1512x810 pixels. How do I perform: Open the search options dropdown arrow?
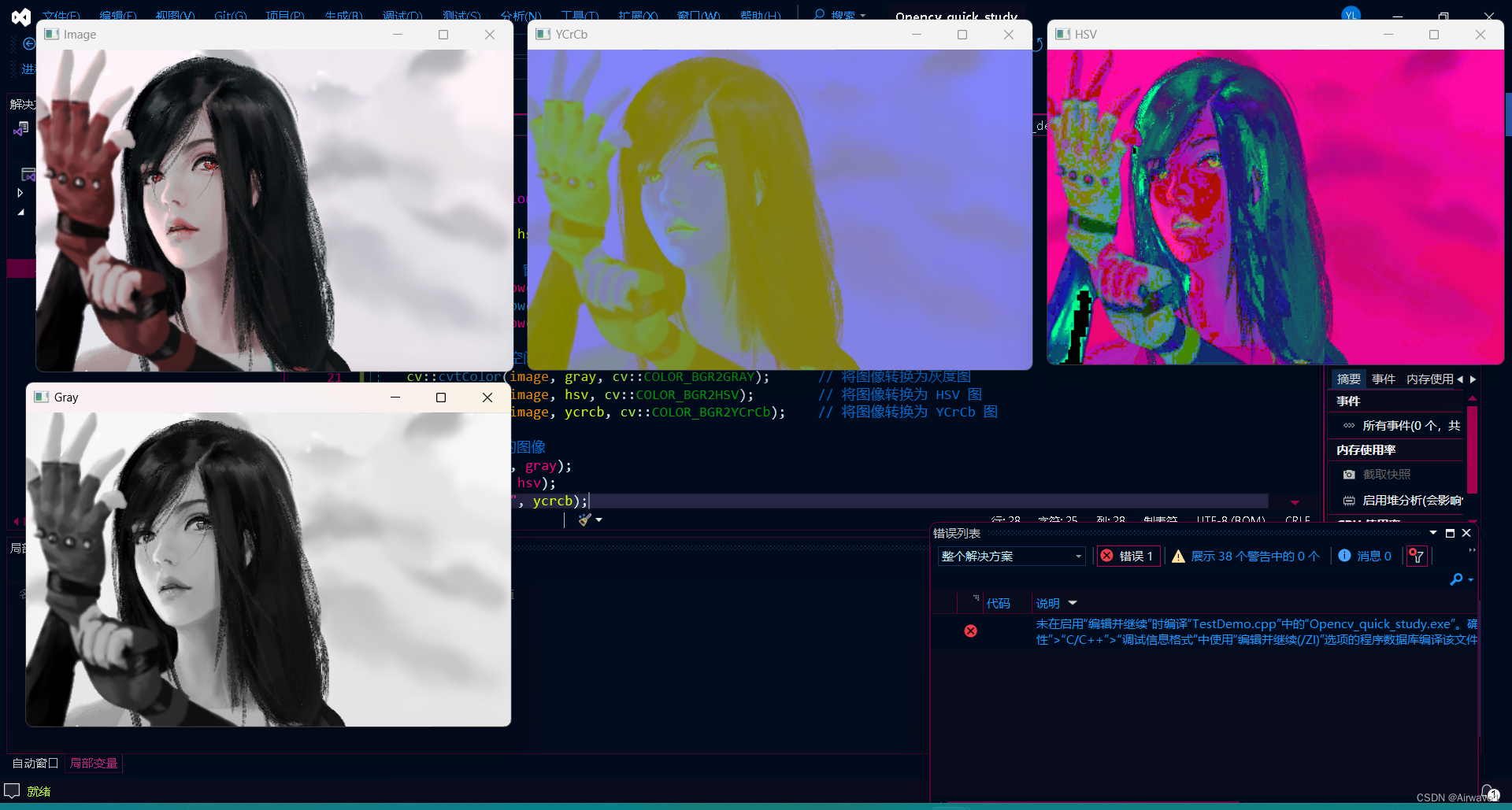pos(1471,580)
